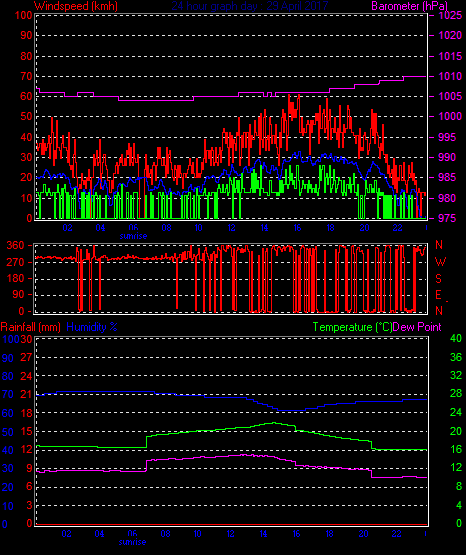Click hour 12 on wind chart time axis
The width and height of the screenshot is (466, 555).
(x=231, y=228)
